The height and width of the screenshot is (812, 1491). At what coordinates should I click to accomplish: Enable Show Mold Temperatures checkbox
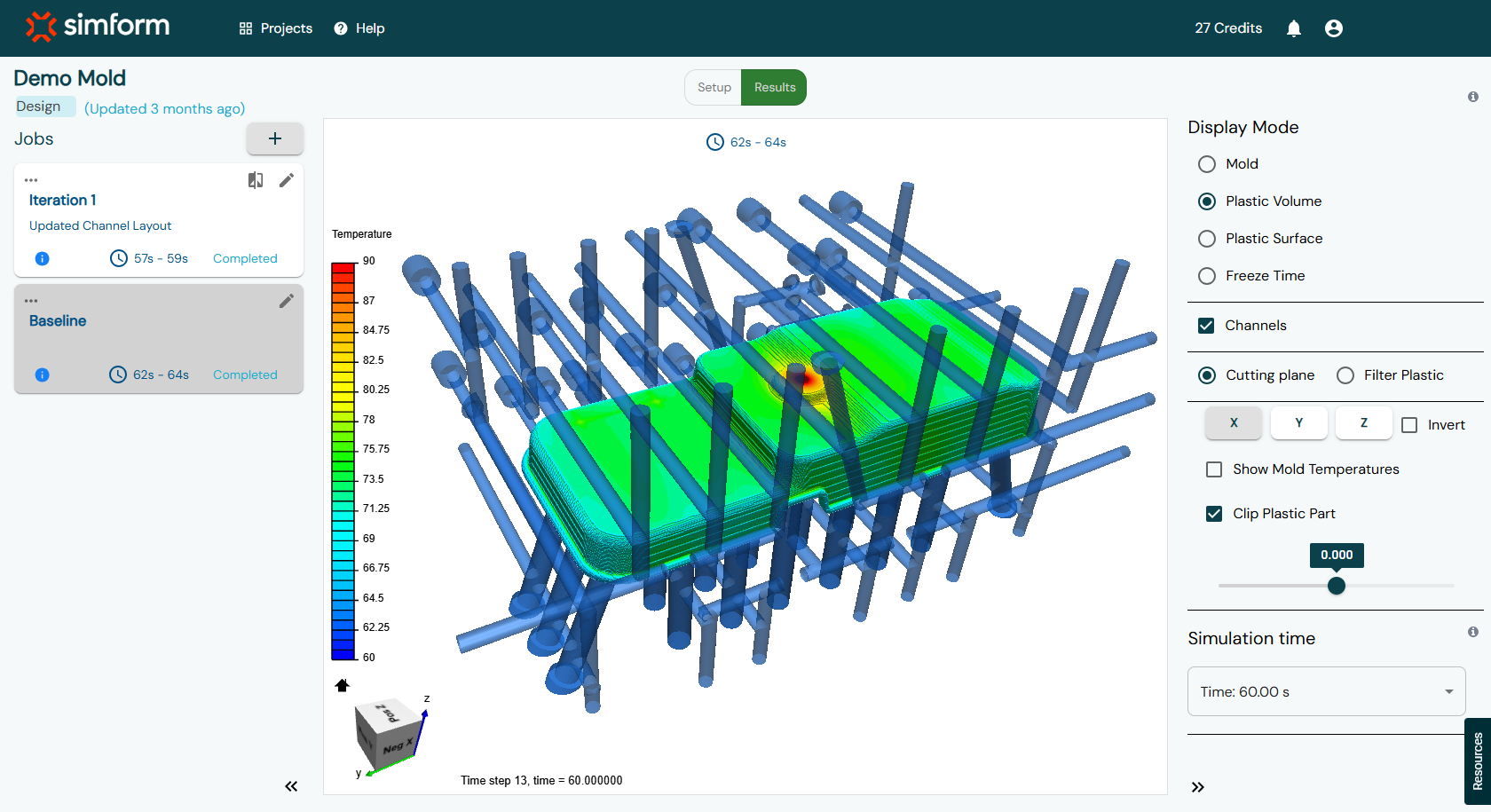click(1214, 469)
